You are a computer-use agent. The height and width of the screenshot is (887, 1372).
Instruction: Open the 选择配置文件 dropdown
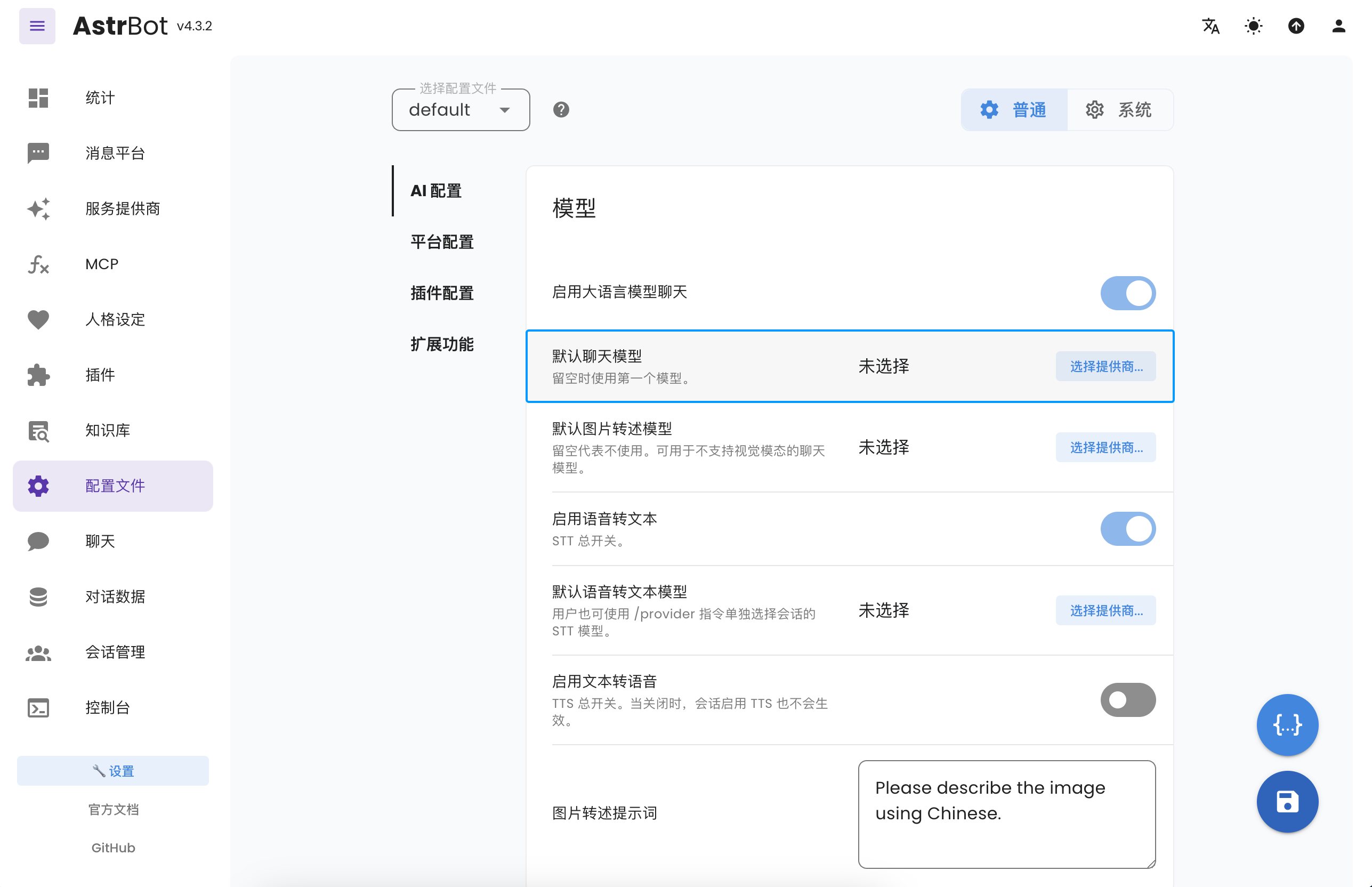(460, 109)
